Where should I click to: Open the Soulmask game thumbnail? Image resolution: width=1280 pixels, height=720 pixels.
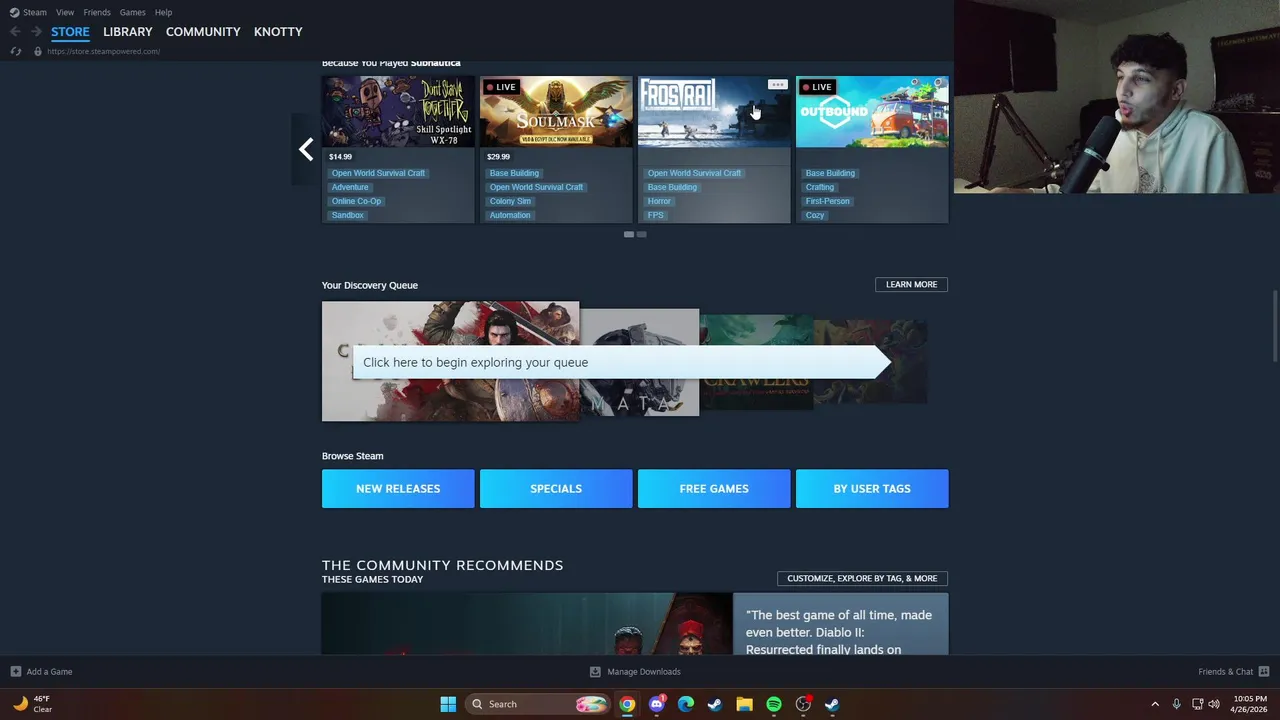point(556,112)
